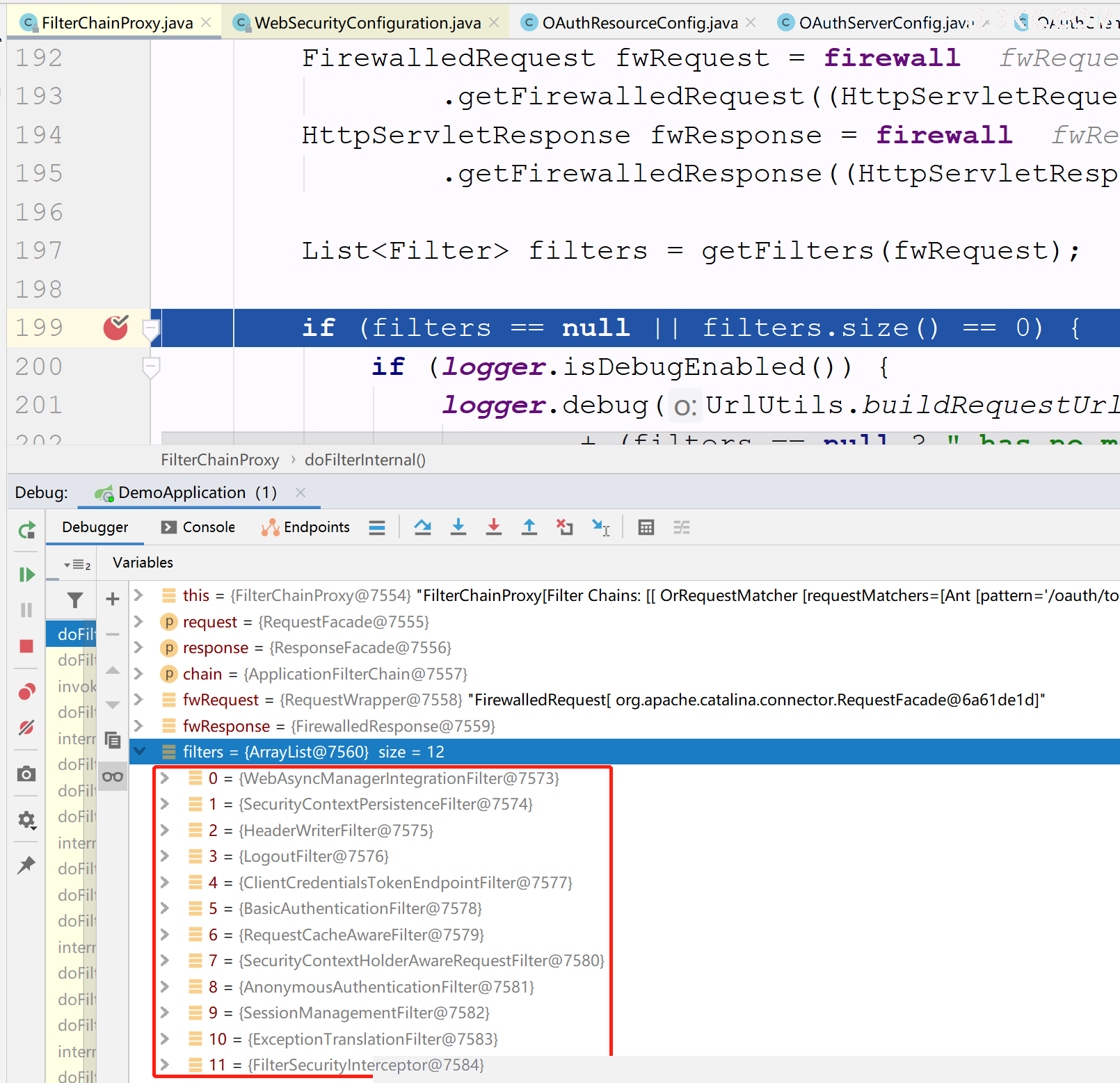The height and width of the screenshot is (1083, 1120).
Task: Click Drop Frame icon
Action: click(565, 527)
